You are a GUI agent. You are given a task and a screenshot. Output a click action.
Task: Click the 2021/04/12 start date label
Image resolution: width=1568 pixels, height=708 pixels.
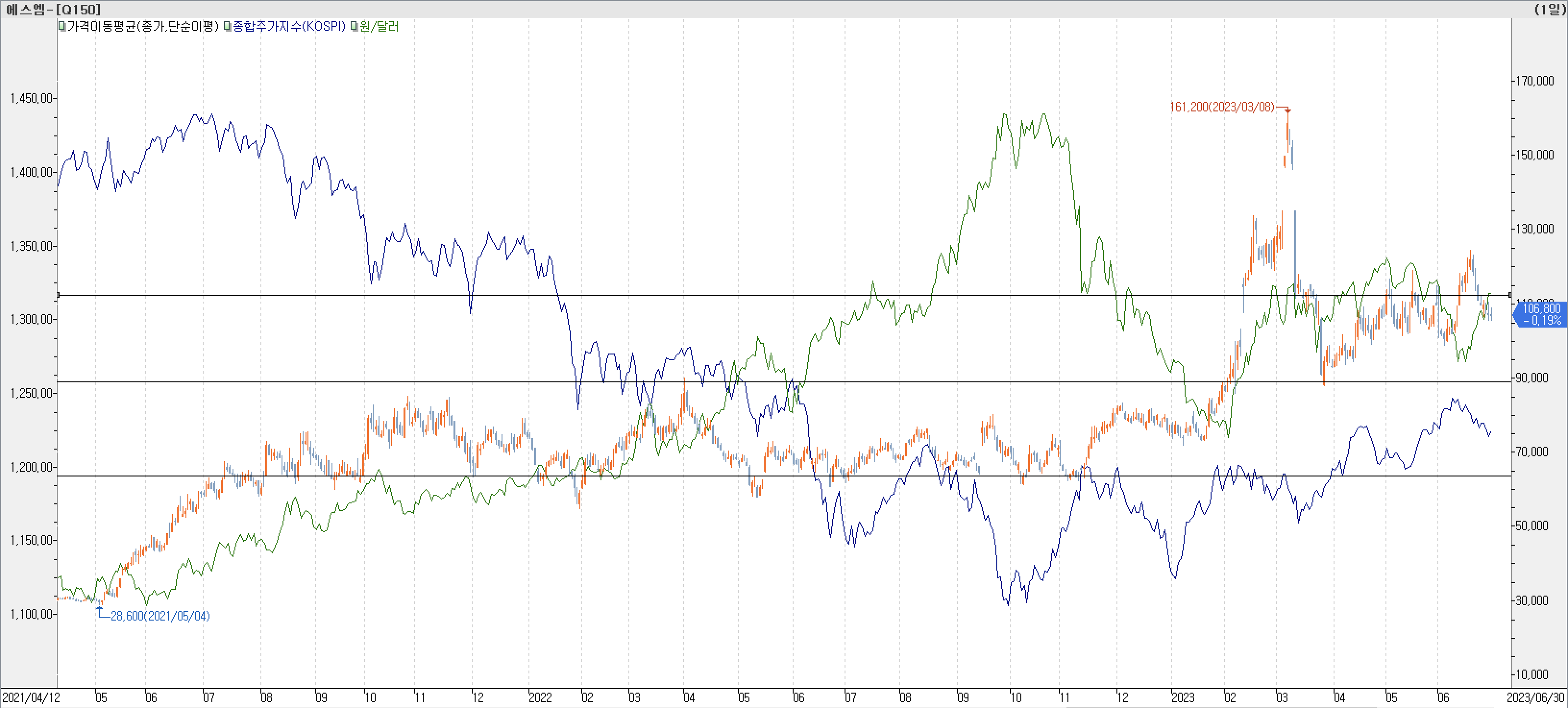pos(31,697)
